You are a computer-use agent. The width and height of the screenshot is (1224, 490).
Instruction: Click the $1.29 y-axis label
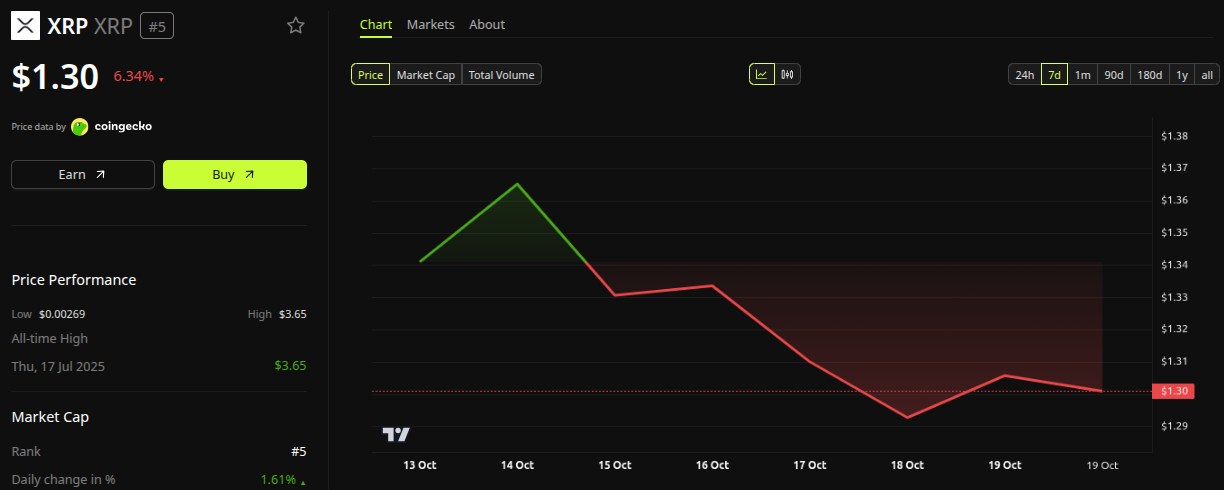pyautogui.click(x=1174, y=426)
